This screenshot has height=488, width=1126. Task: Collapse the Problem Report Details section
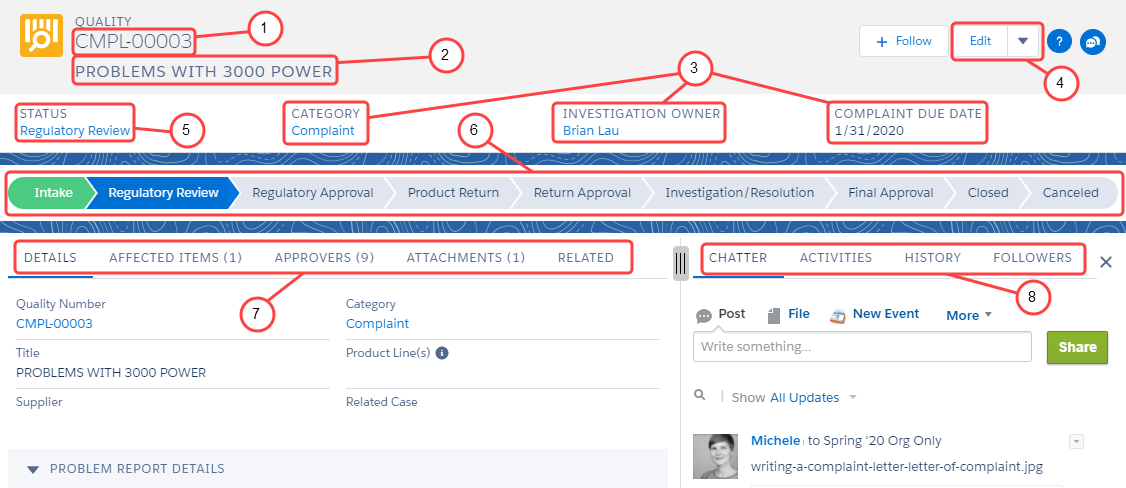[33, 469]
